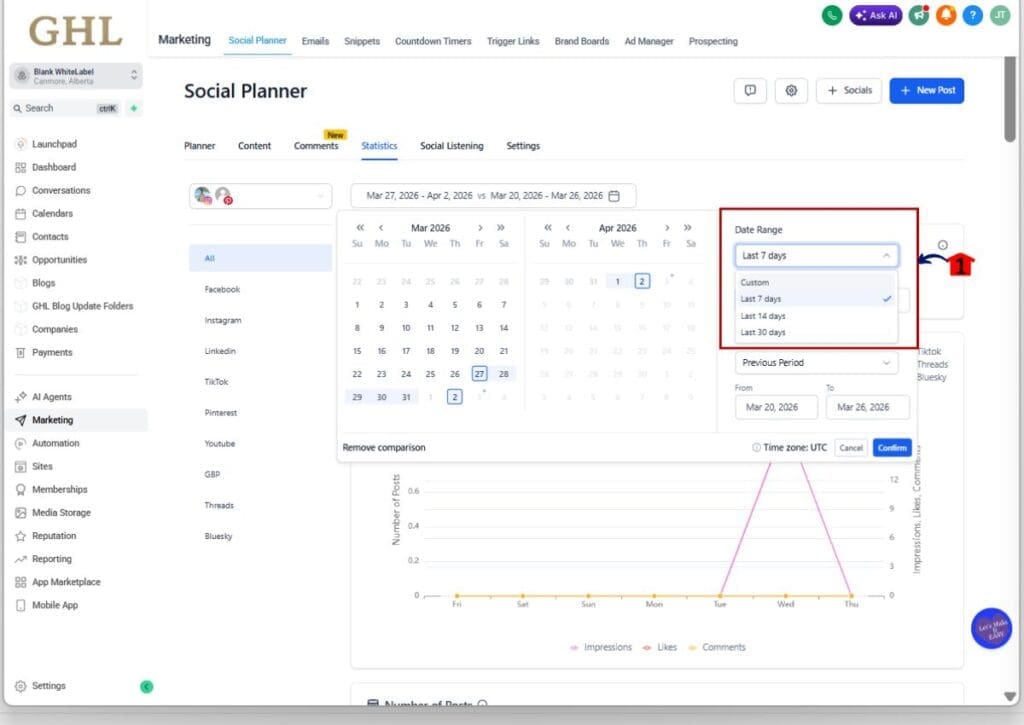
Task: Click the calendar icon in date range field
Action: point(615,196)
